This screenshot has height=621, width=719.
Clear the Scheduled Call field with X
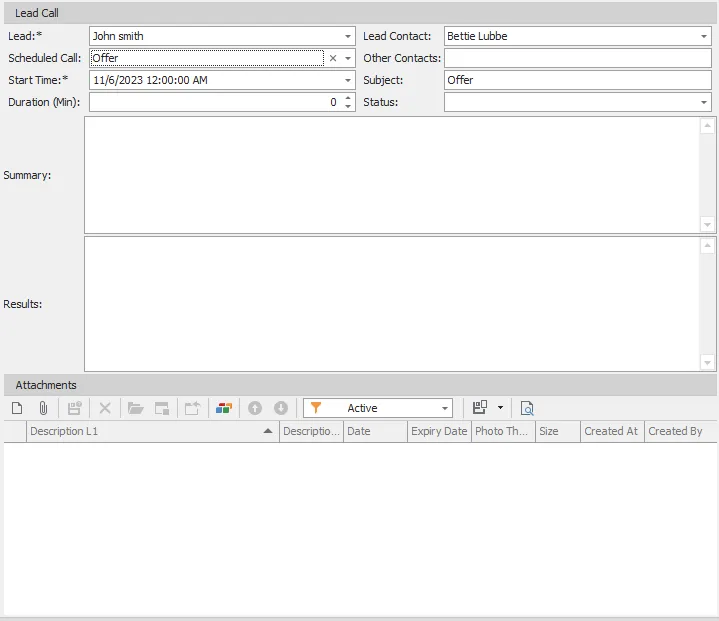coord(333,58)
